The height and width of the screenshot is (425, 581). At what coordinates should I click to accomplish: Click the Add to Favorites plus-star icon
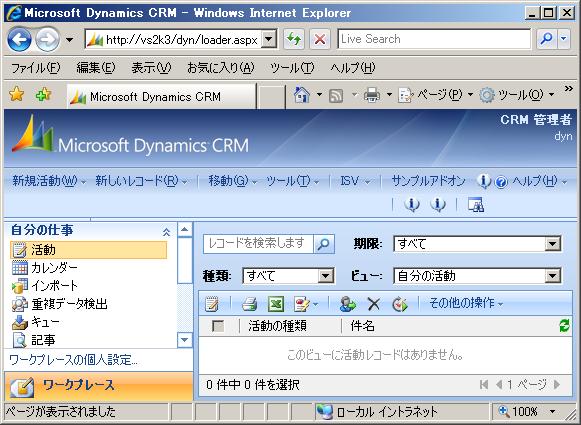coord(43,95)
